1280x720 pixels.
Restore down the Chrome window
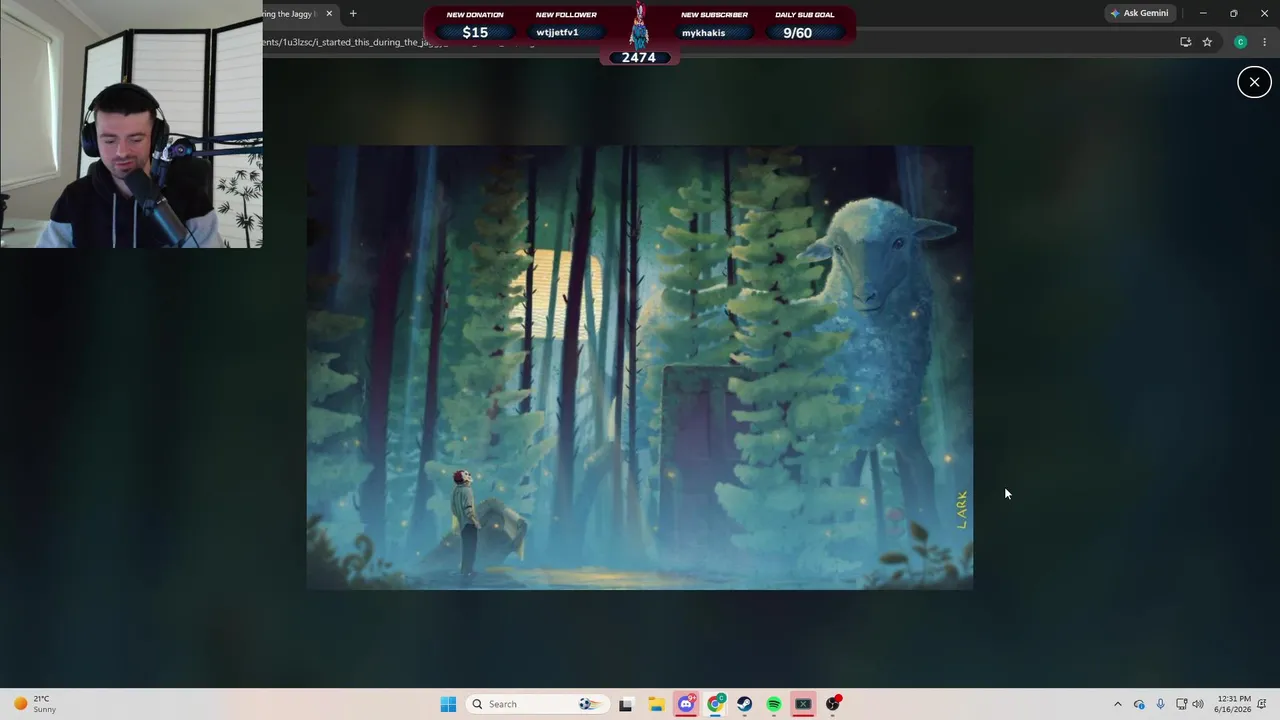(1233, 13)
